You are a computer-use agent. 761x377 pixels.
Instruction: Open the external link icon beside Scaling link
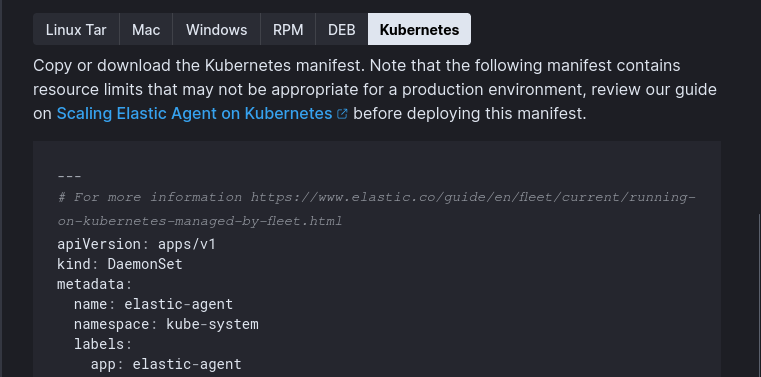pos(342,114)
